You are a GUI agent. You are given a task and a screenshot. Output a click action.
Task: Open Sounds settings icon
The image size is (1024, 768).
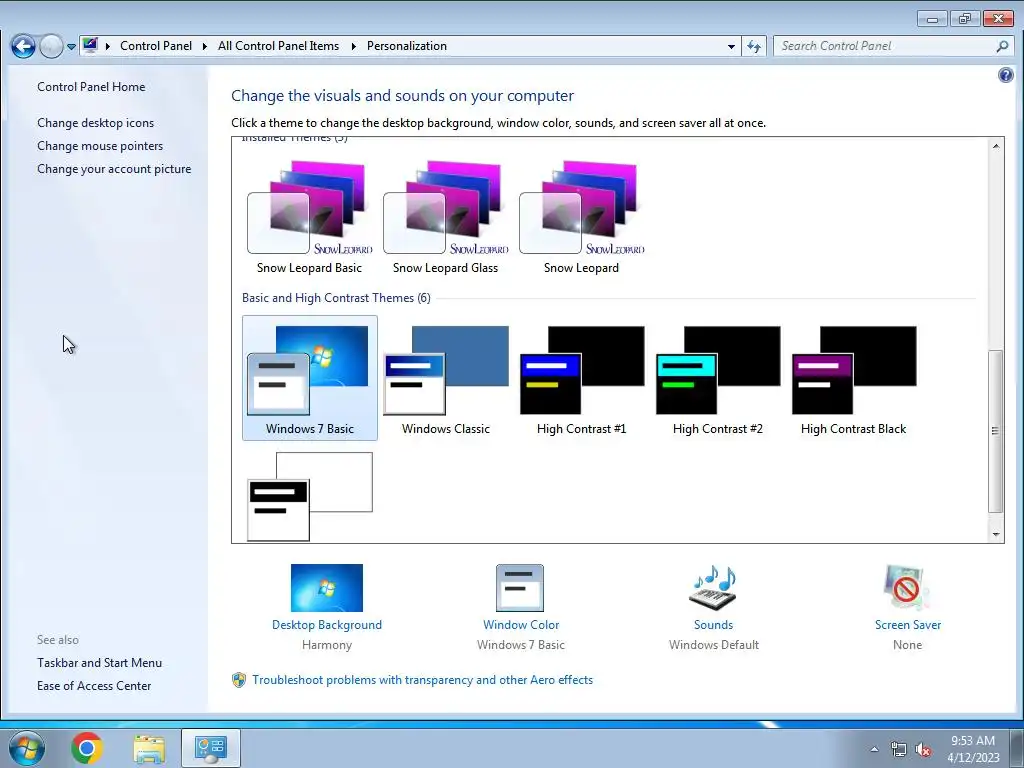713,587
